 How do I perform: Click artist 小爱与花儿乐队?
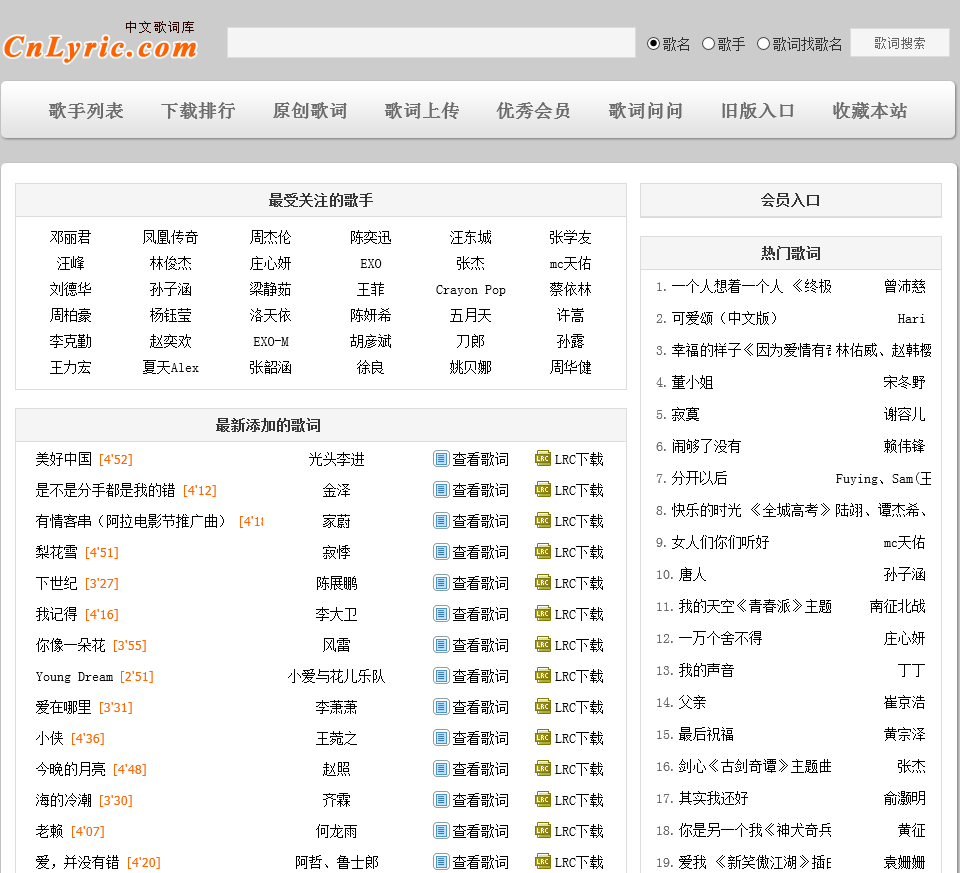coord(337,676)
